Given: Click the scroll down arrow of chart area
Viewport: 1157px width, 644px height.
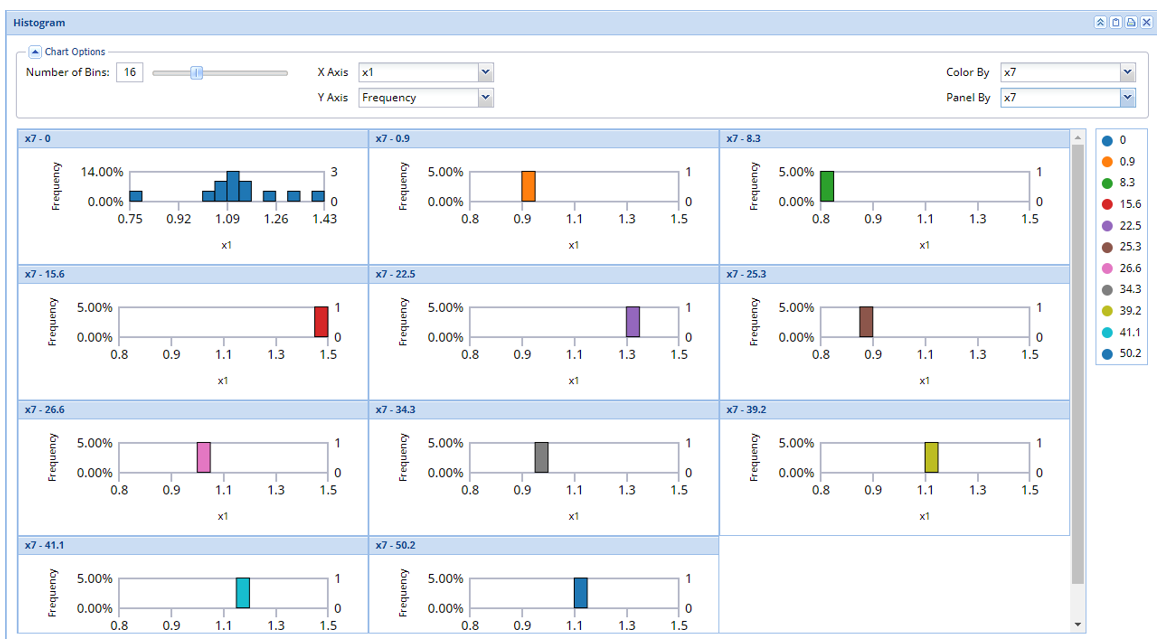Looking at the screenshot, I should [x=1077, y=625].
